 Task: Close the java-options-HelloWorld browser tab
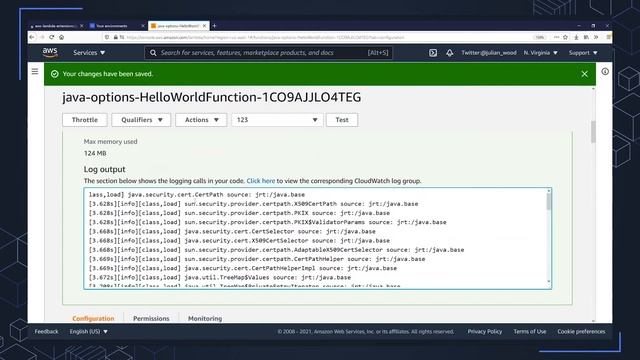(x=204, y=26)
